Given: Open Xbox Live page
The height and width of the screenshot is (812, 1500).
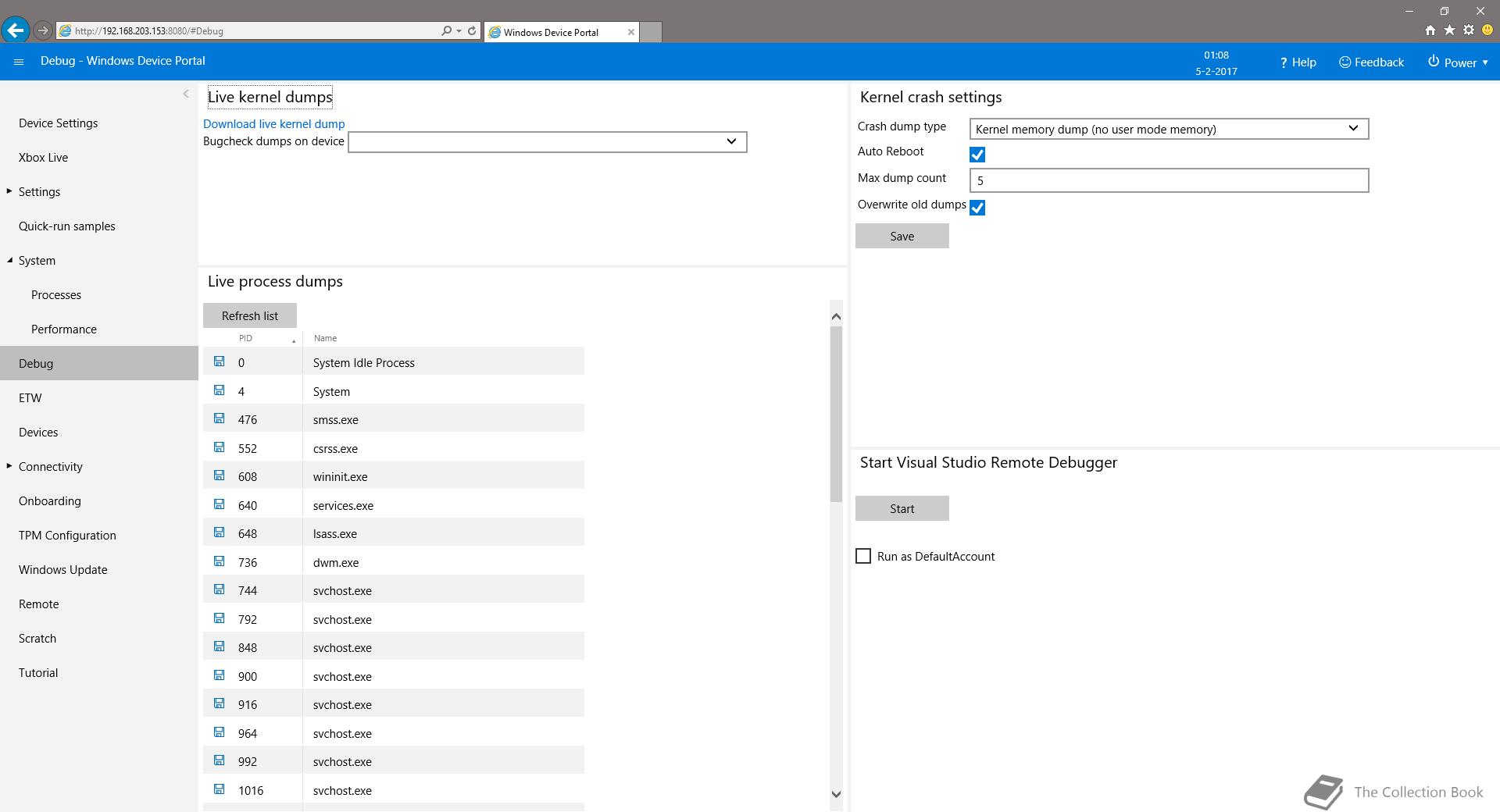Looking at the screenshot, I should coord(43,158).
